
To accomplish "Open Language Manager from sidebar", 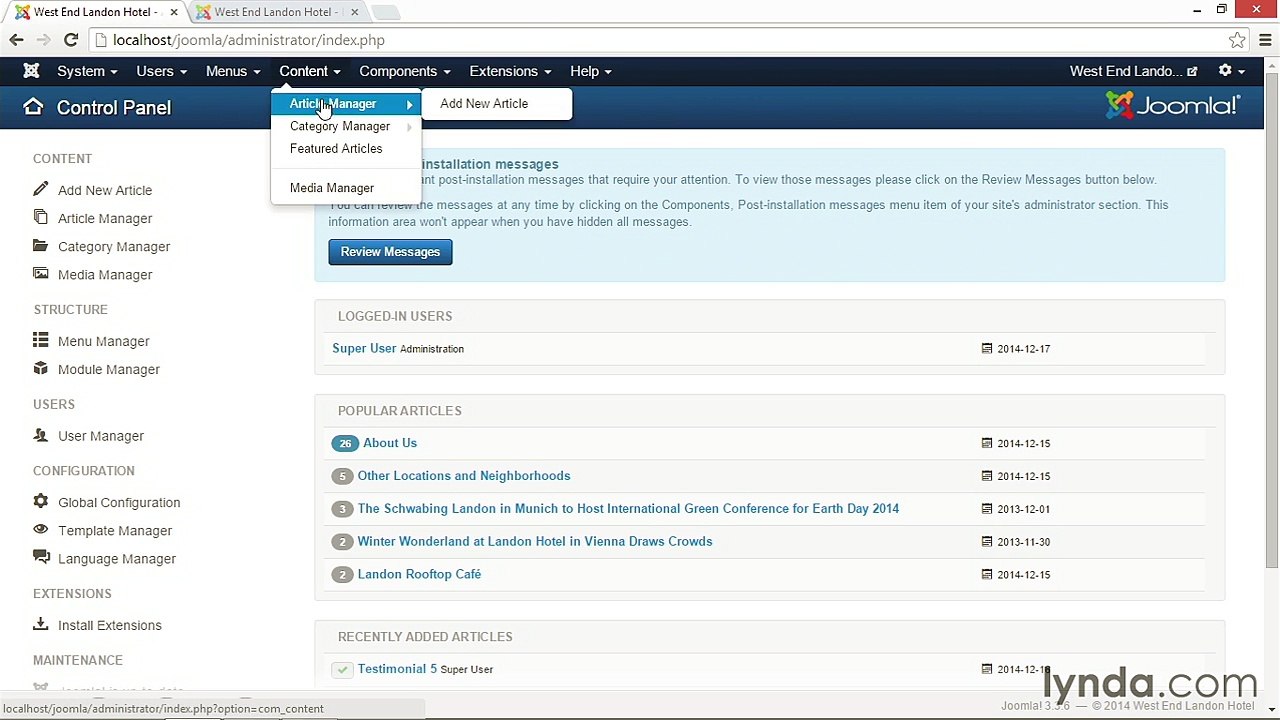I will 117,558.
